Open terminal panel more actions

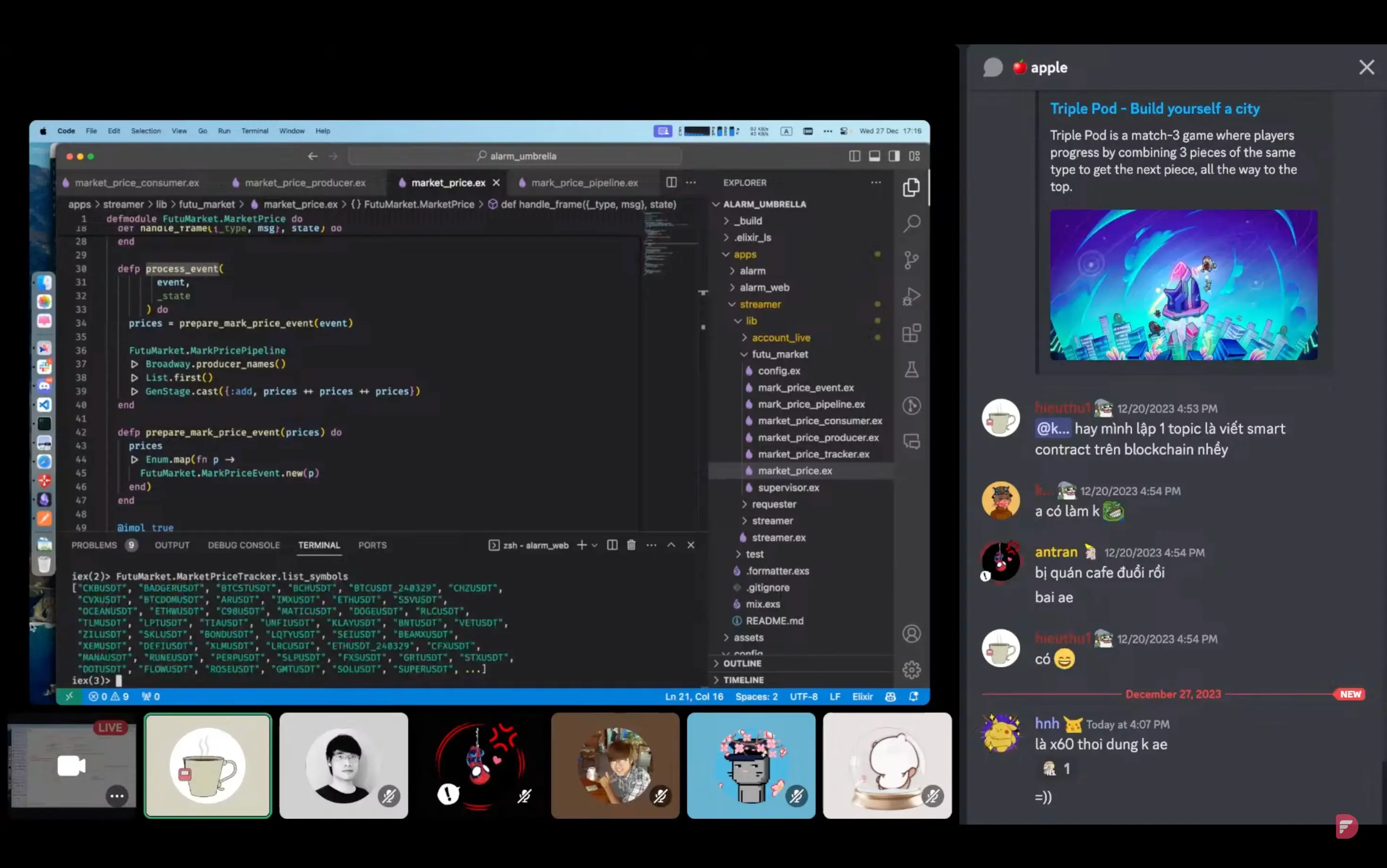(x=651, y=545)
